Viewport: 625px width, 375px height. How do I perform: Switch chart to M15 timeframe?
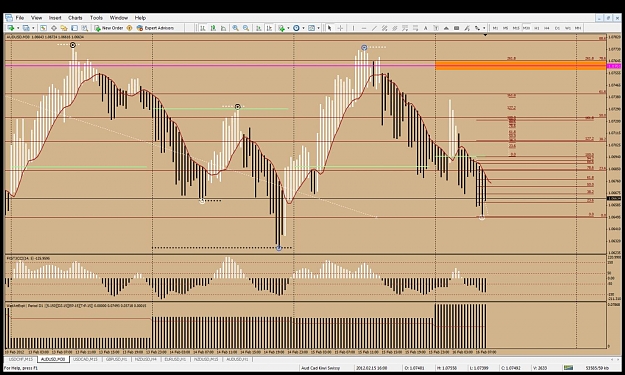click(x=516, y=28)
